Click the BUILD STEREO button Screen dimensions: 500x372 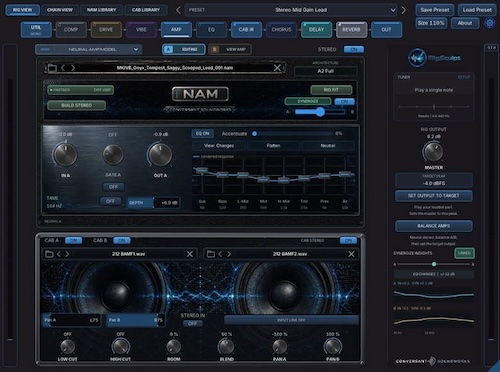click(77, 105)
